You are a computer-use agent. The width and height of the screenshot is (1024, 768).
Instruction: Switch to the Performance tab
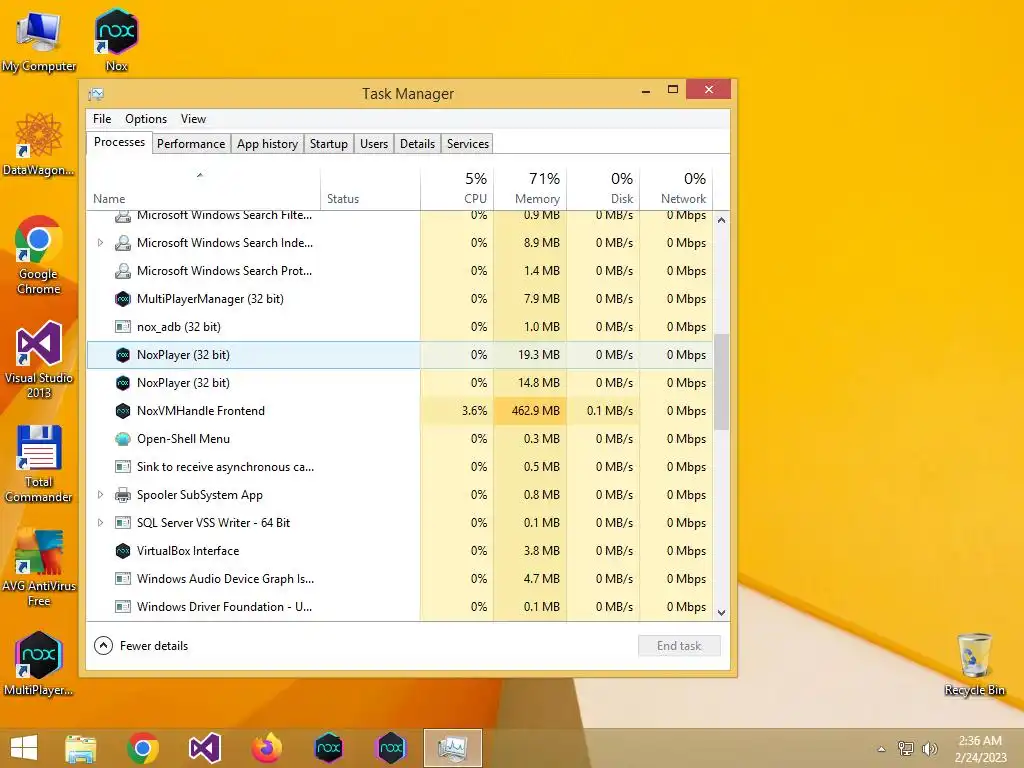pos(191,144)
